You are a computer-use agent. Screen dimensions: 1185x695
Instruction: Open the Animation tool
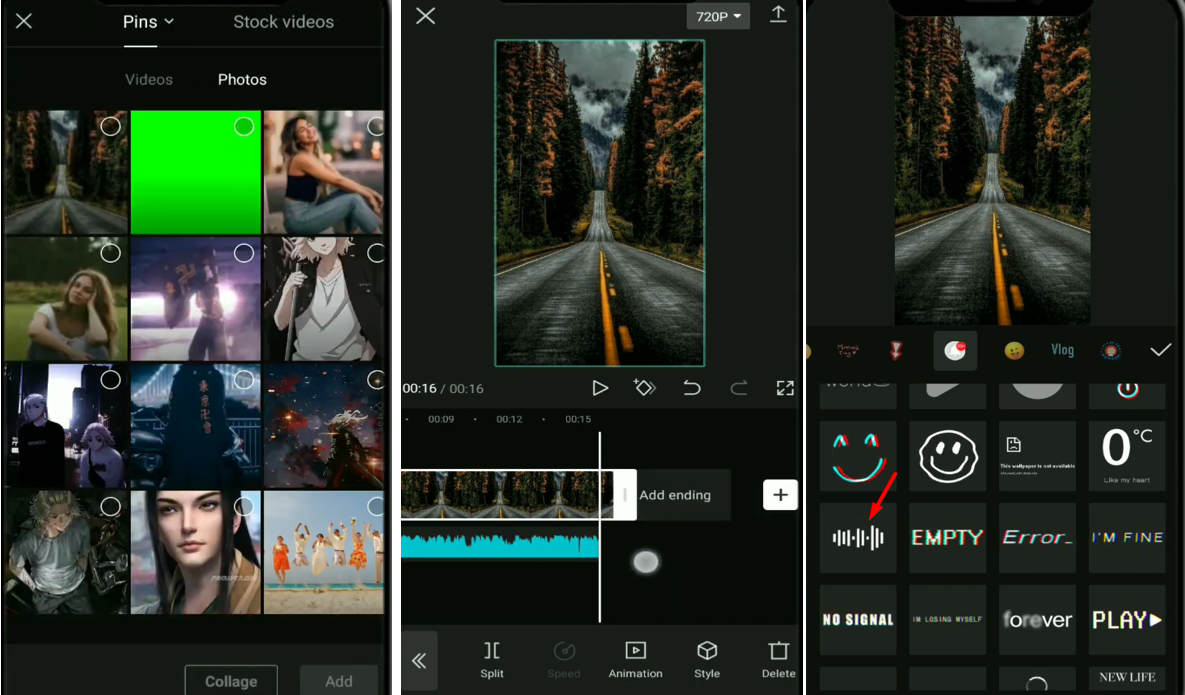[636, 660]
